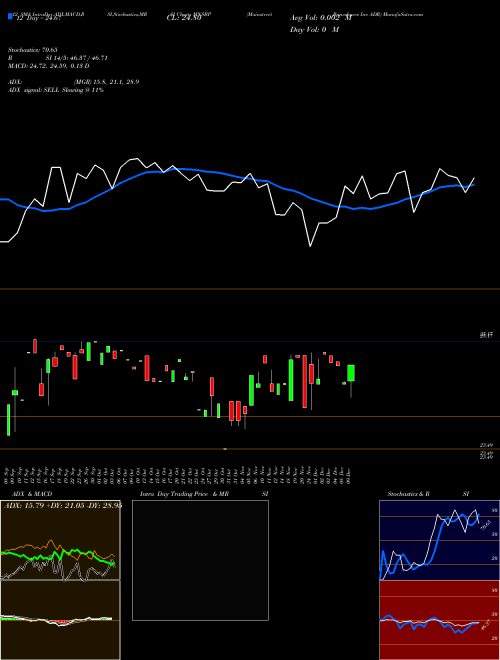500x660 pixels.
Task: Click the 'Intra Day Trading Price & MR SI' title
Action: coord(204,494)
